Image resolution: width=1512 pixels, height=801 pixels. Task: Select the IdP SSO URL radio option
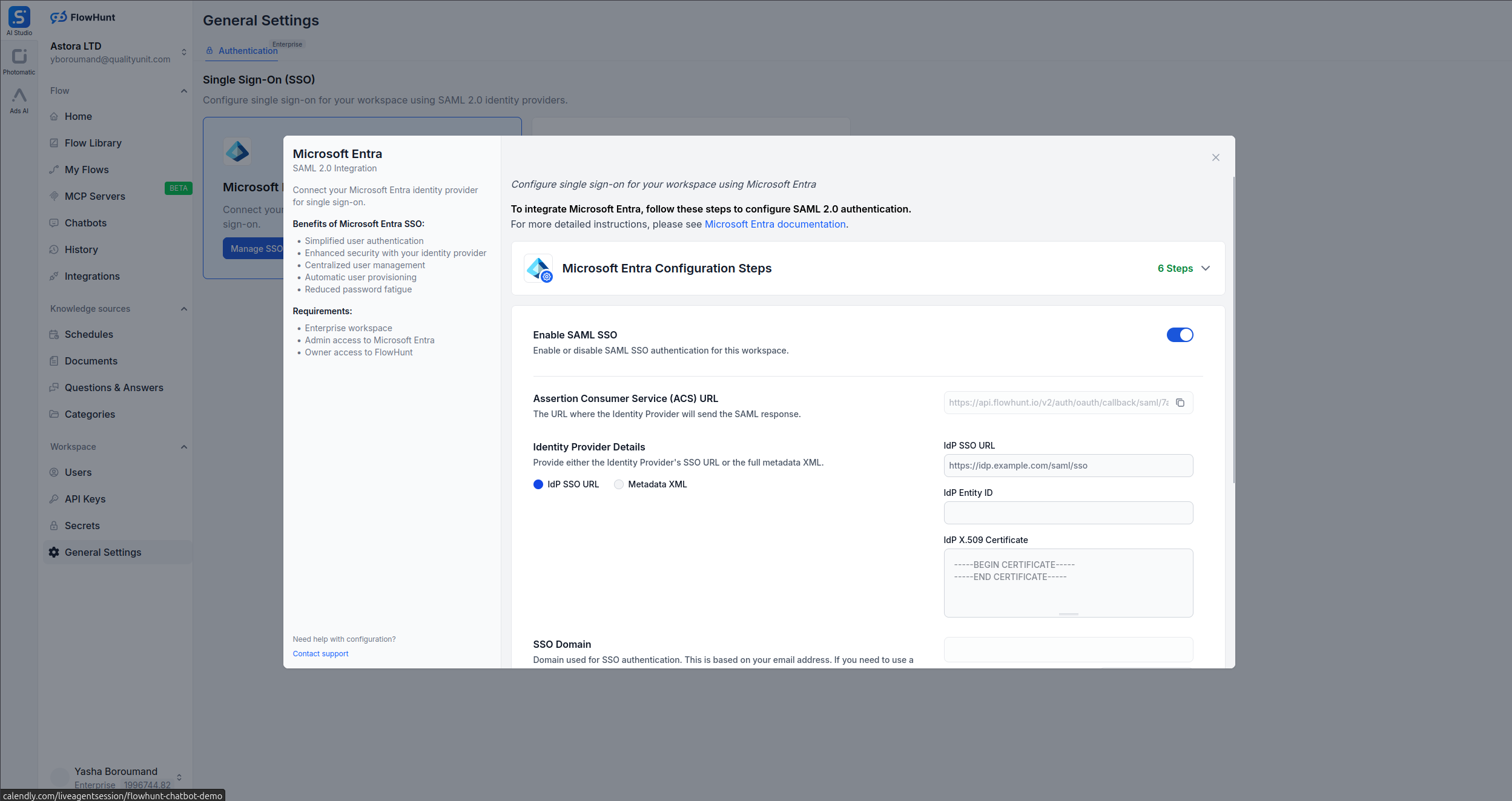(x=539, y=484)
